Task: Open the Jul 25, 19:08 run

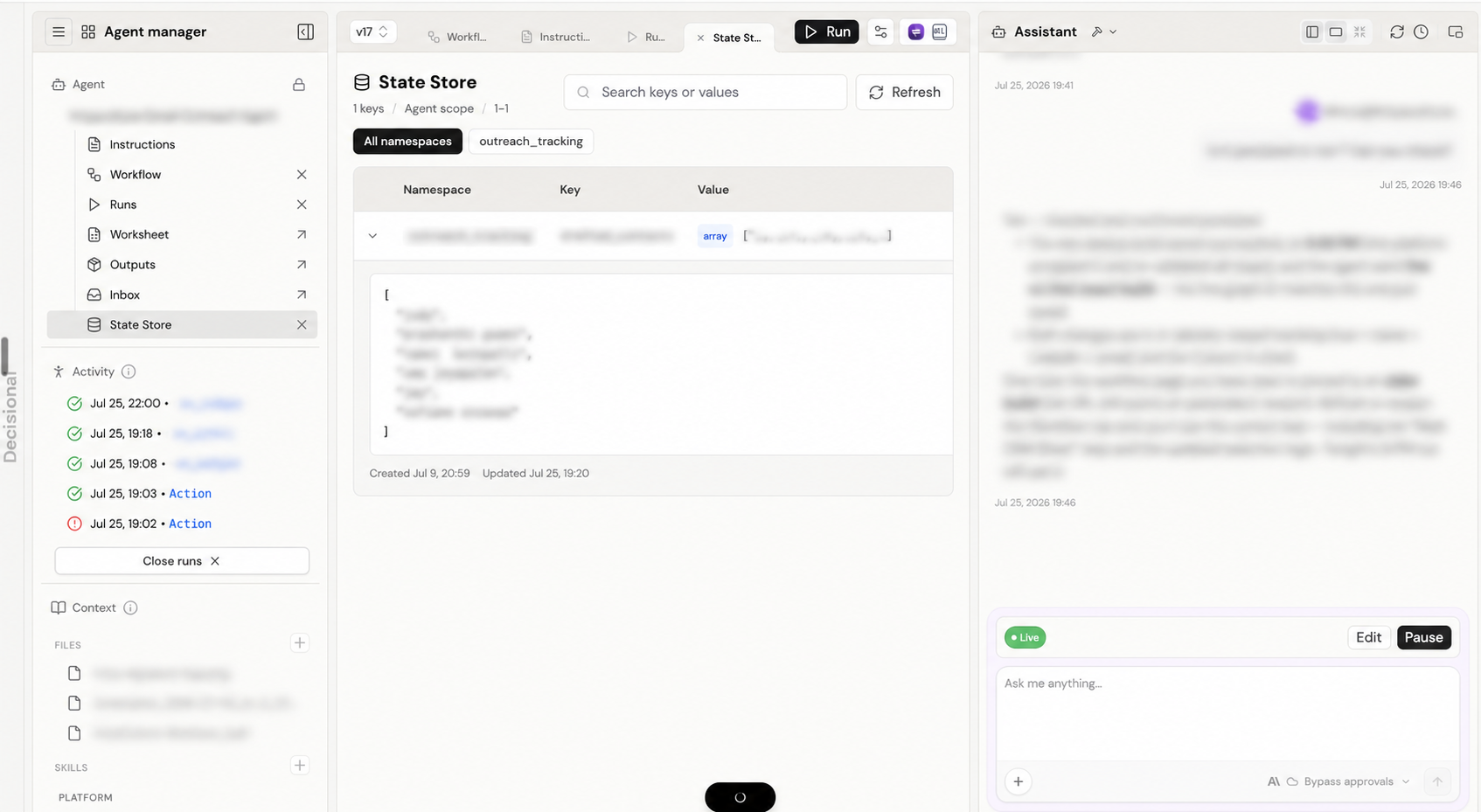Action: pos(153,463)
